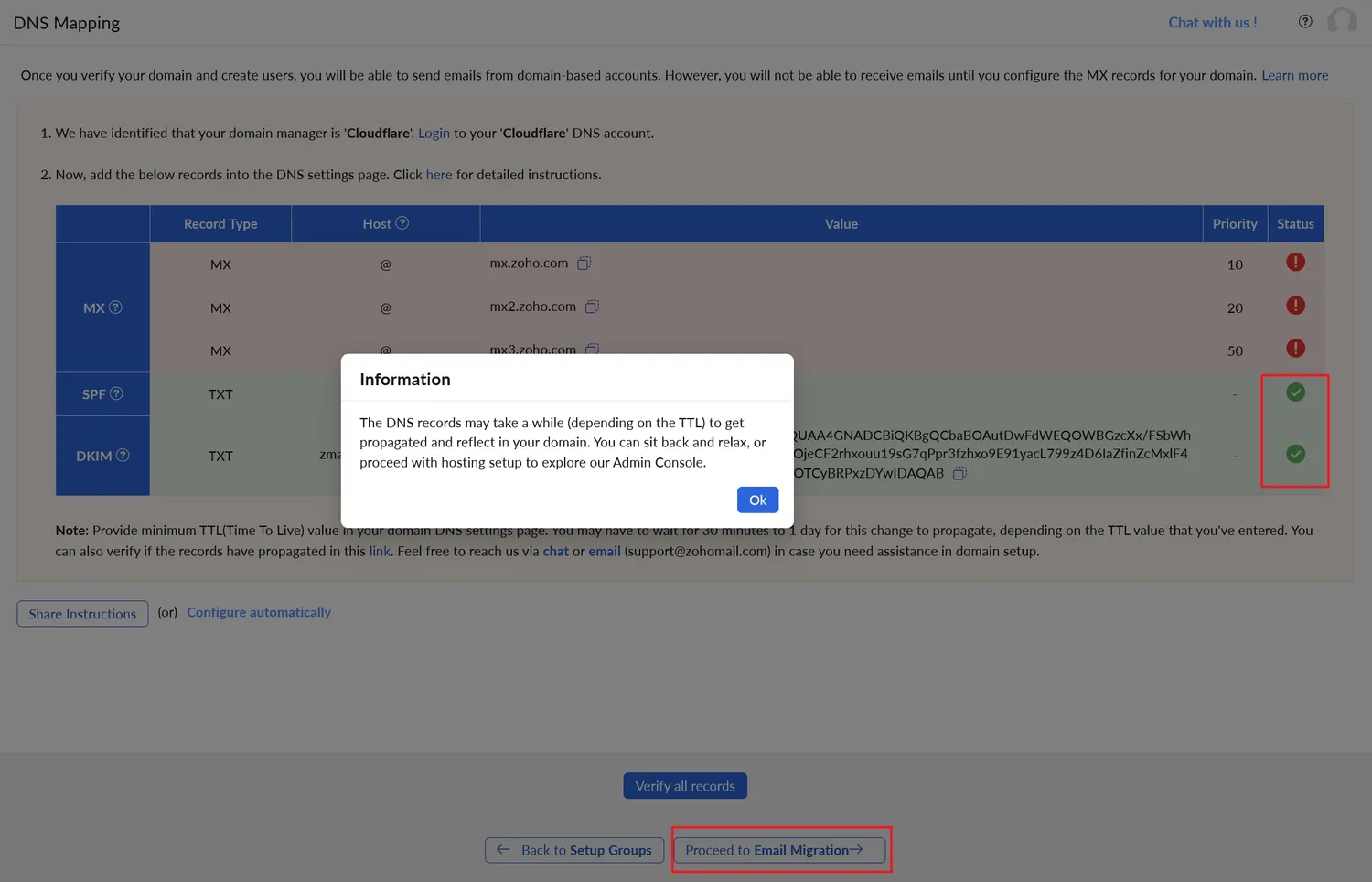Click the green verified status for SPF record
The image size is (1372, 882).
pos(1295,392)
